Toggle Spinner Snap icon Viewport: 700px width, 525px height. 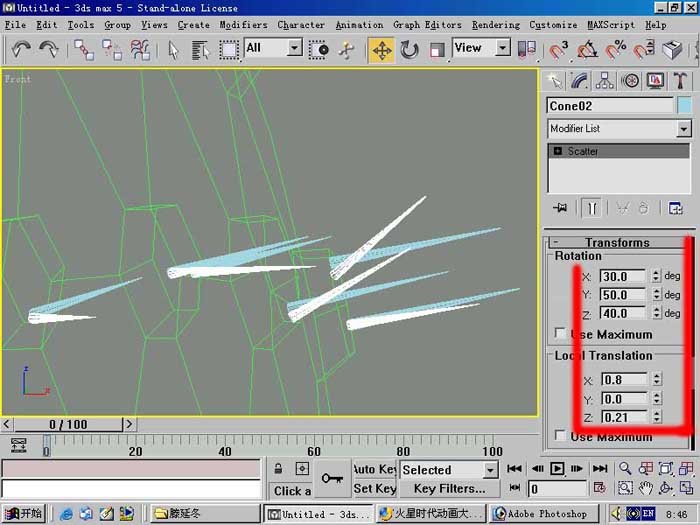[644, 50]
